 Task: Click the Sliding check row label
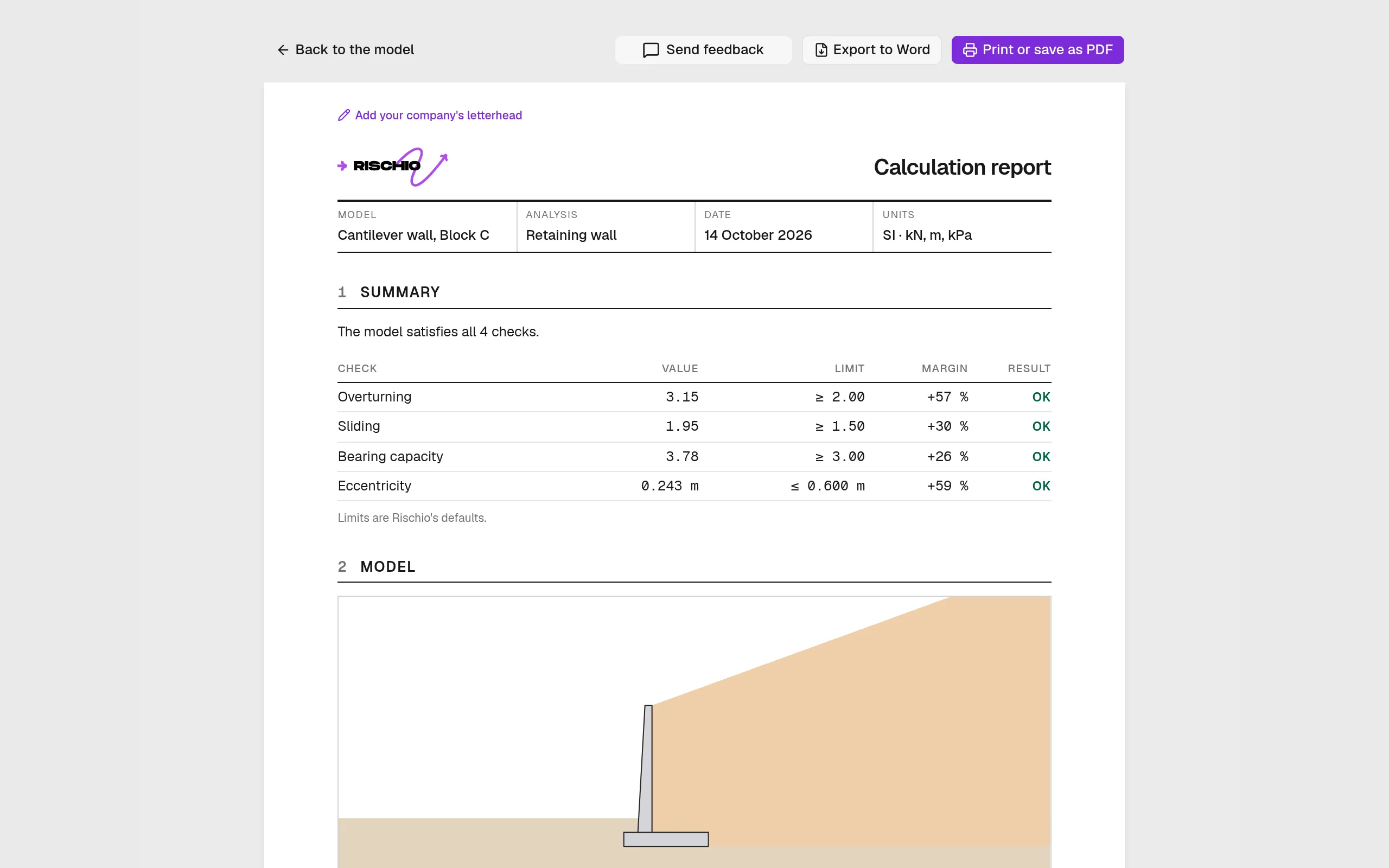(359, 426)
